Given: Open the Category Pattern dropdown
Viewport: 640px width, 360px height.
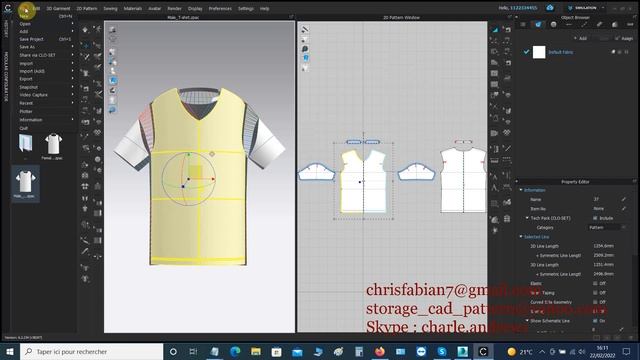Looking at the screenshot, I should (x=607, y=227).
